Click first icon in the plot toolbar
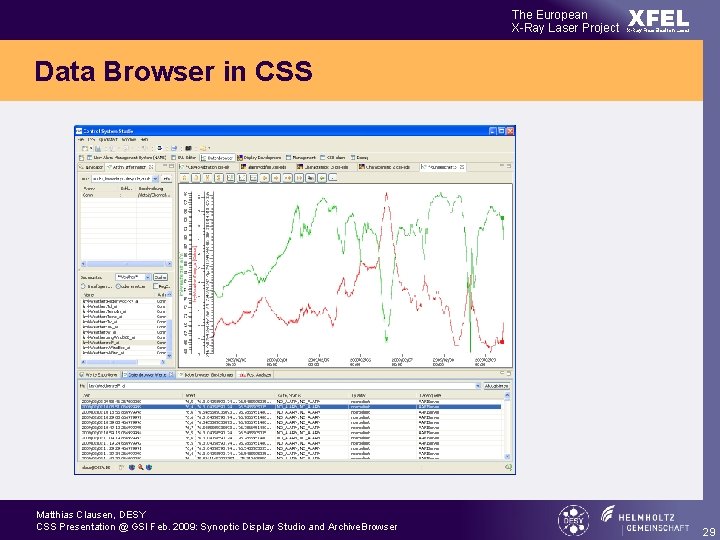The width and height of the screenshot is (720, 540). tap(184, 178)
